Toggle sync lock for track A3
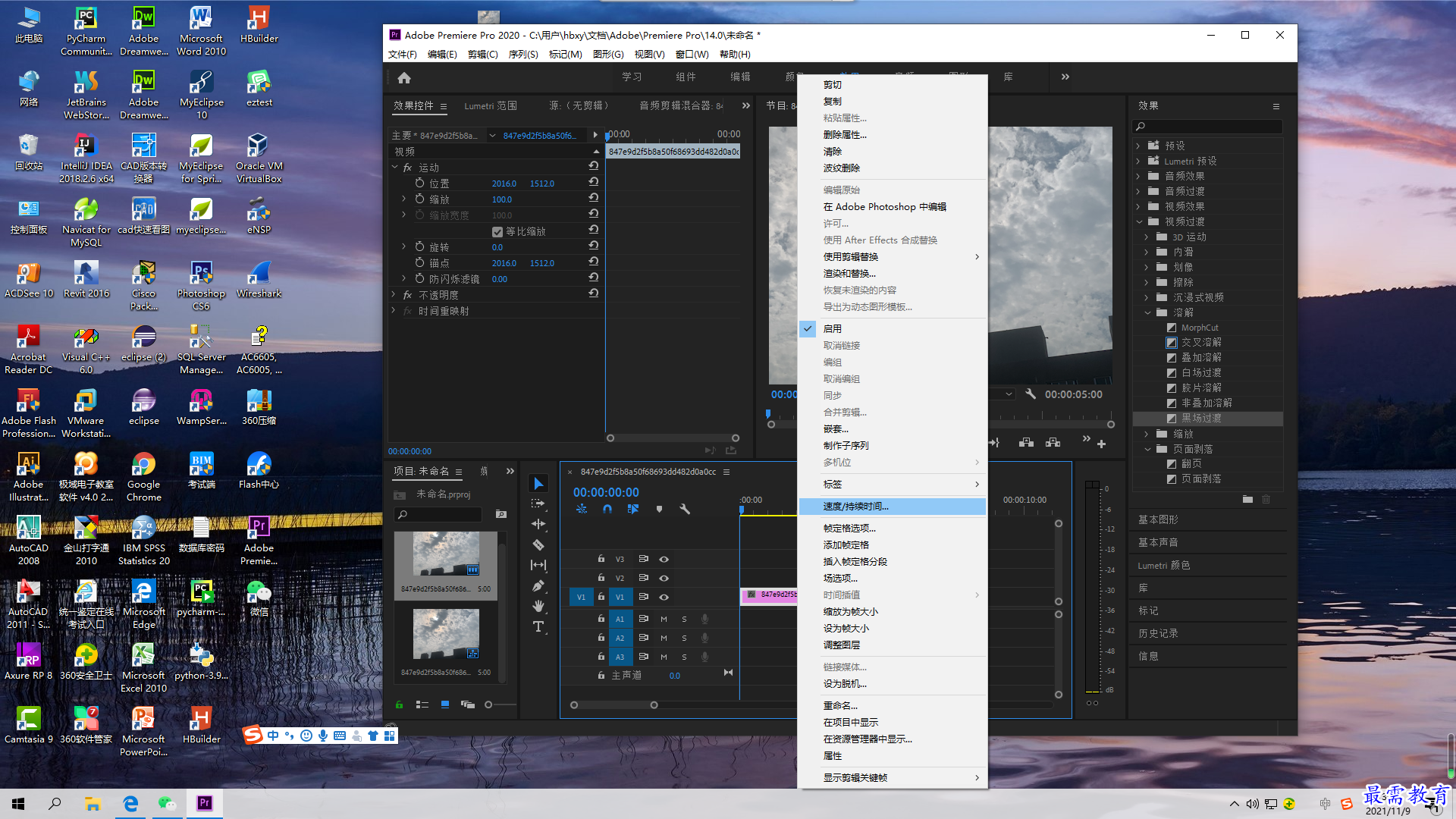Viewport: 1456px width, 819px height. point(643,657)
